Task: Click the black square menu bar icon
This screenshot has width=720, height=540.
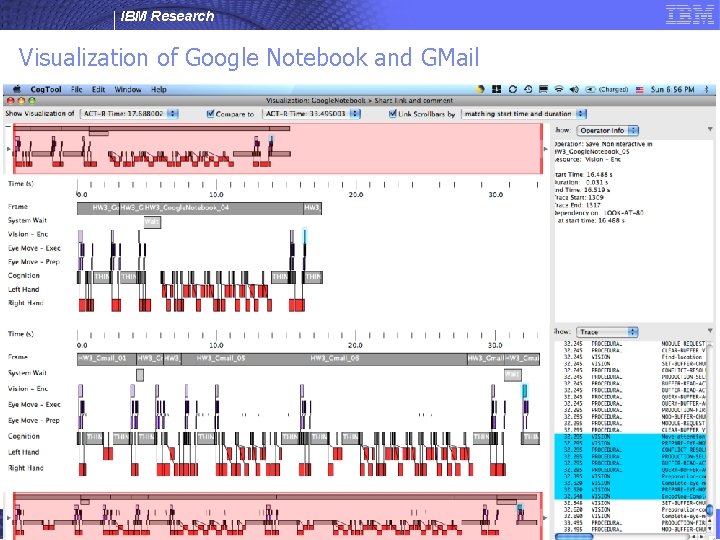Action: tap(496, 90)
